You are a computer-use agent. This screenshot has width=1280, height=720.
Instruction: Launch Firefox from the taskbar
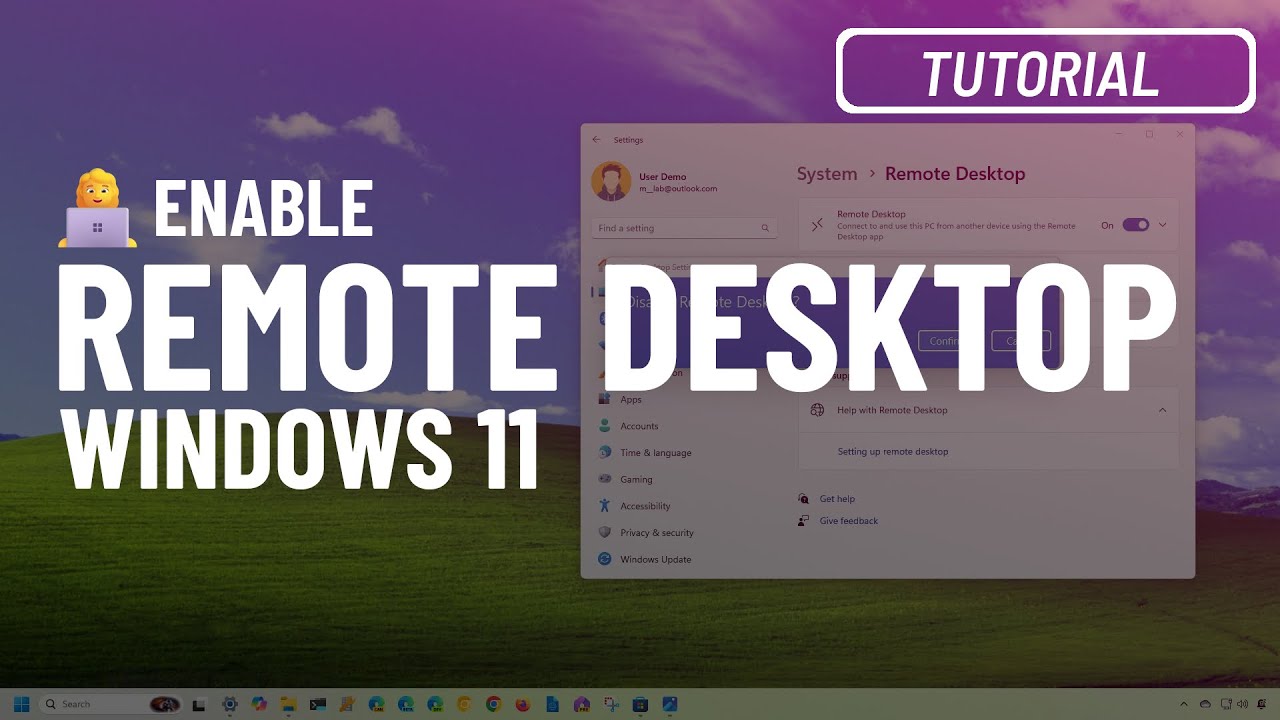point(523,704)
